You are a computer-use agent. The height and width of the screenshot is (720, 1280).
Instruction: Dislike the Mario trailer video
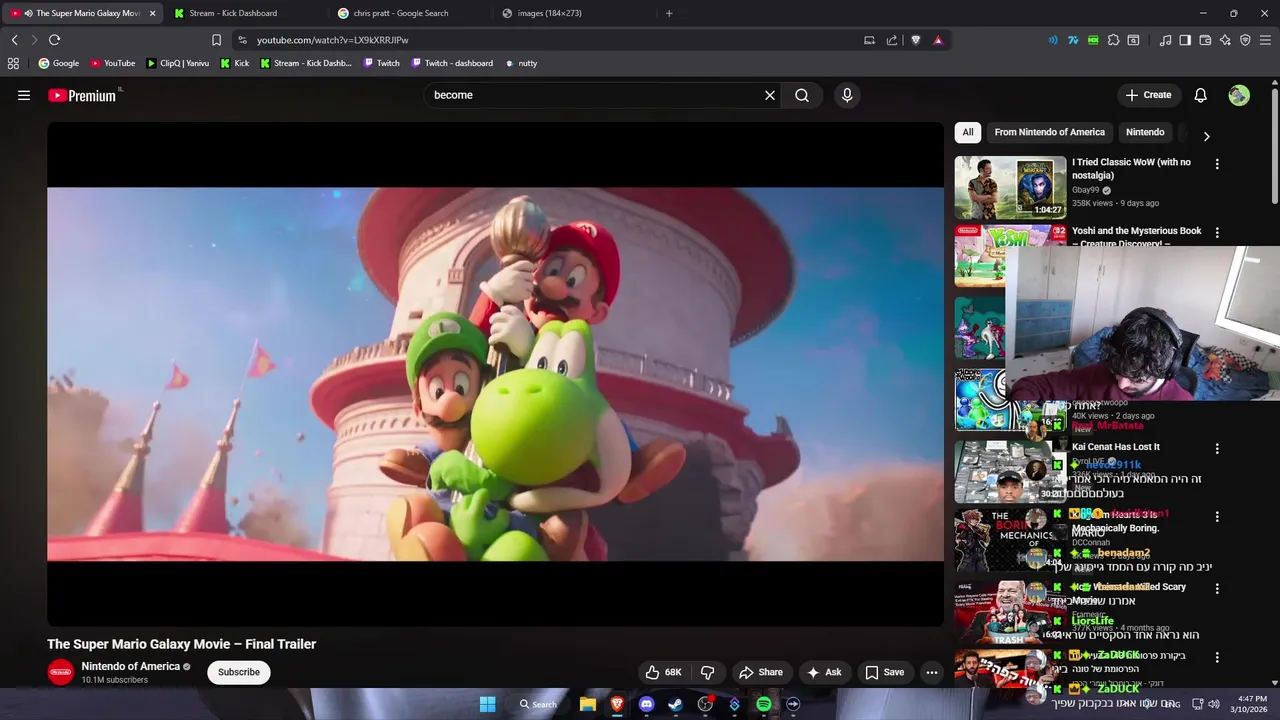(x=707, y=672)
